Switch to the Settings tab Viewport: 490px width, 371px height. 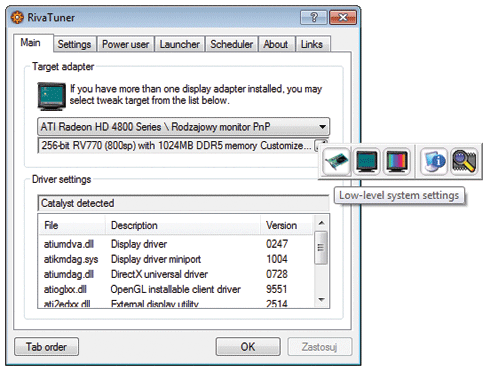[74, 44]
